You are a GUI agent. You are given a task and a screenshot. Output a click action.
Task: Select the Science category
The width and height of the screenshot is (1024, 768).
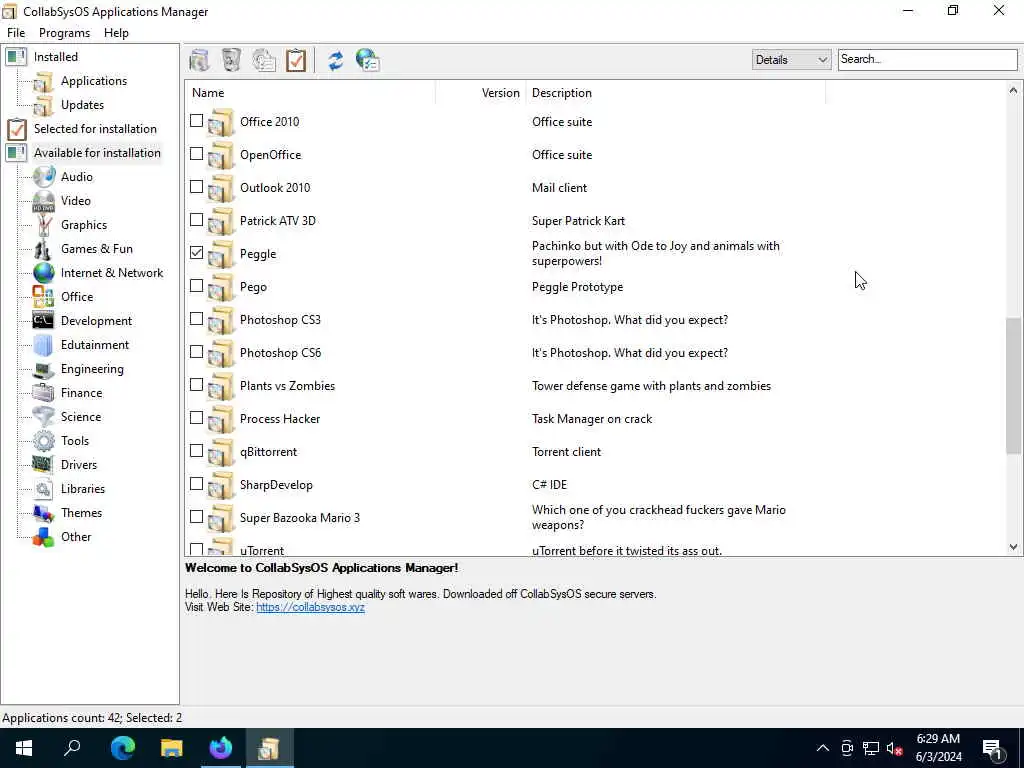(x=80, y=417)
